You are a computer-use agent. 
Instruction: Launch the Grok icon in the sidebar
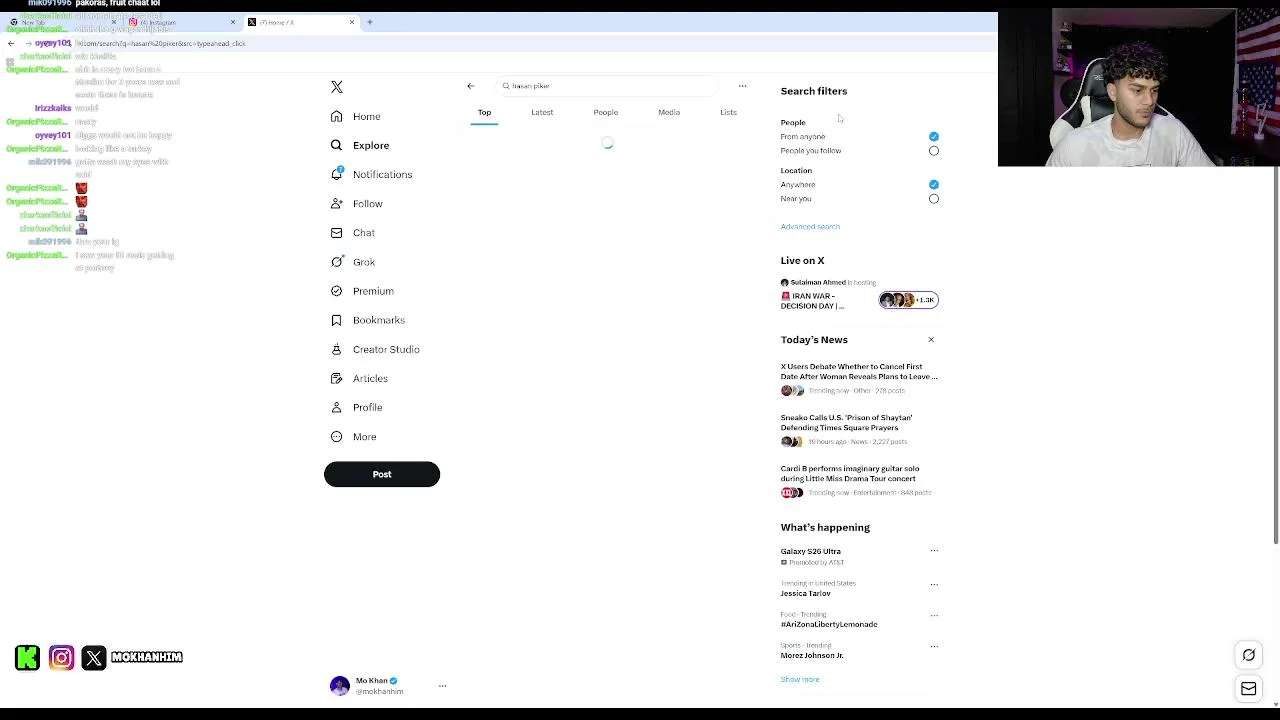click(337, 262)
